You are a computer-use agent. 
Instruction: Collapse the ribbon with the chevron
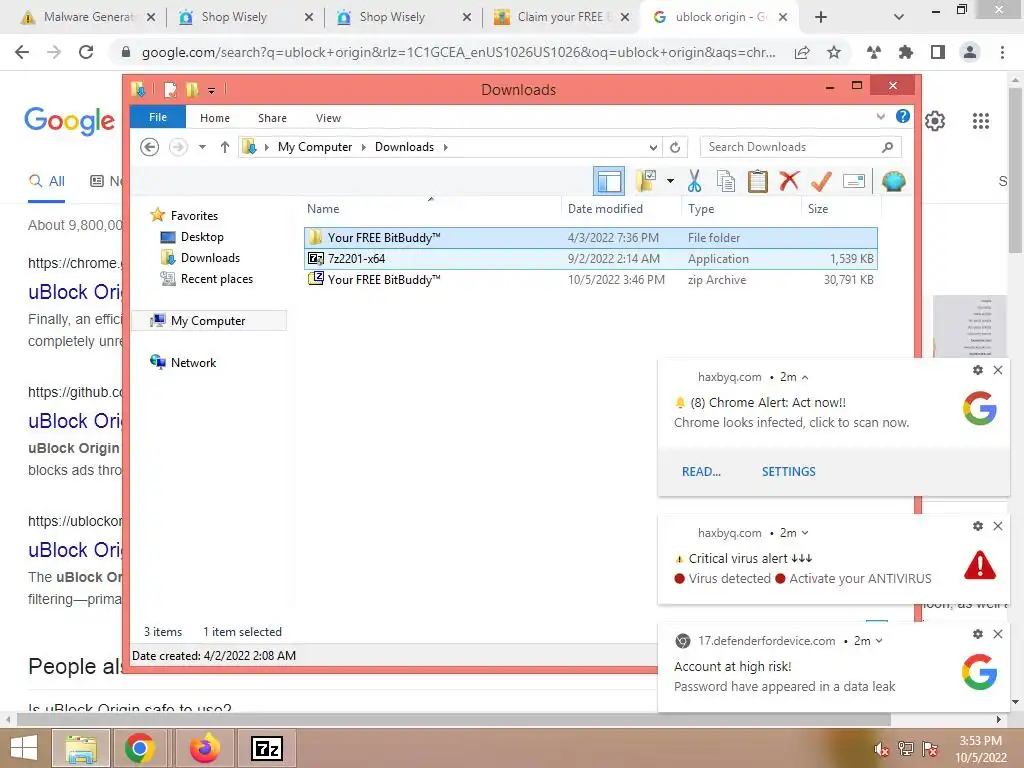pyautogui.click(x=881, y=117)
